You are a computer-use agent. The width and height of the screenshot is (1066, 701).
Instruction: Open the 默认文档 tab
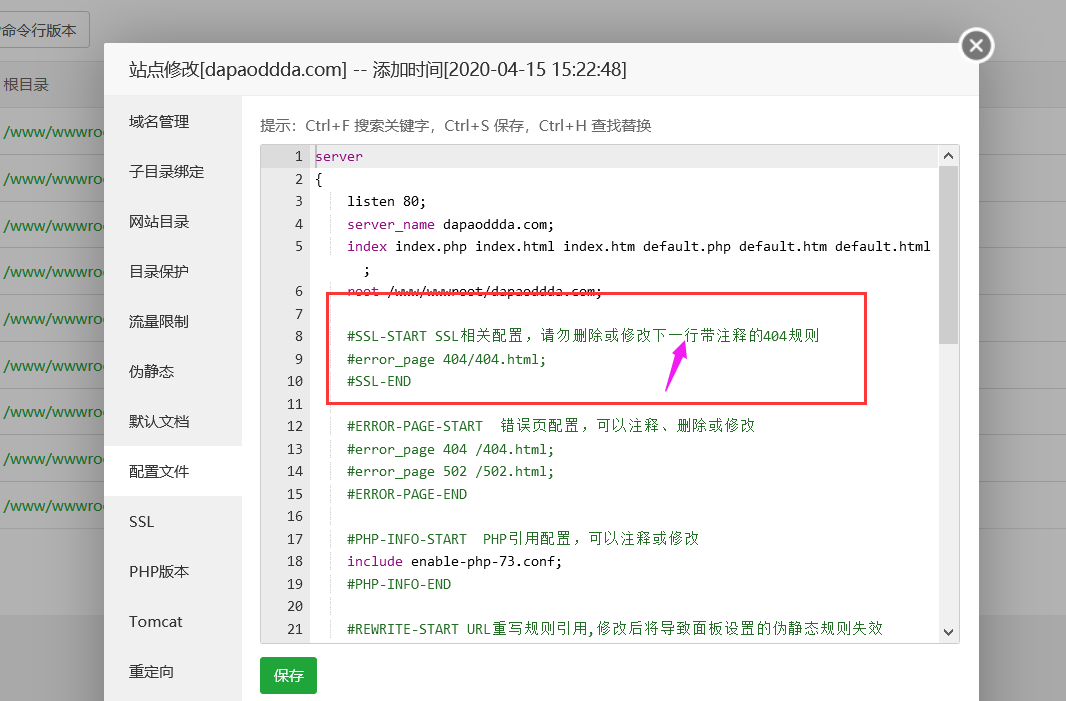pyautogui.click(x=159, y=422)
